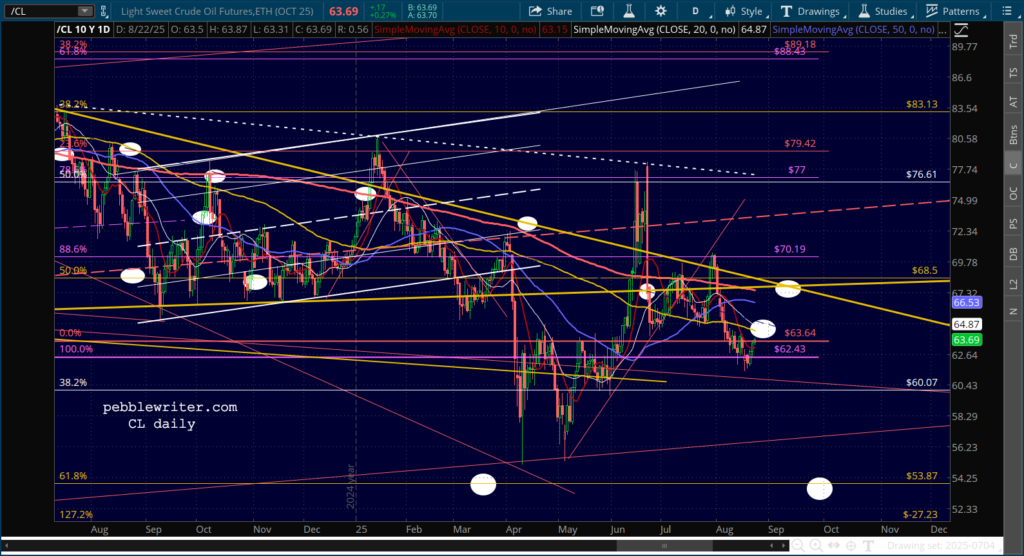Click the text drawing T icon
Image resolution: width=1024 pixels, height=556 pixels.
pyautogui.click(x=868, y=546)
